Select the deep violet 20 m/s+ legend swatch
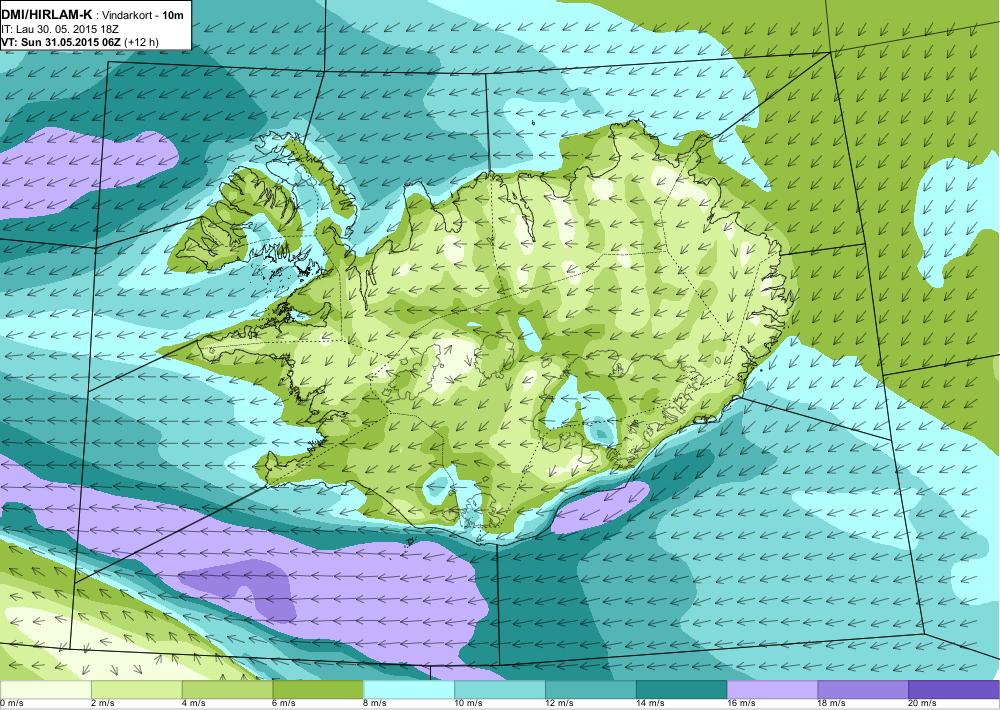The height and width of the screenshot is (710, 1000). click(954, 689)
